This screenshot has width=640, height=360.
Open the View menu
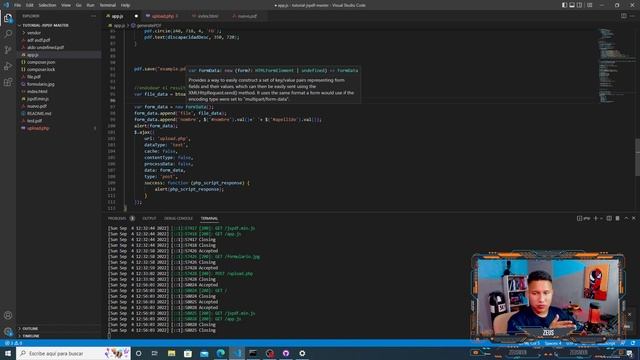point(66,5)
